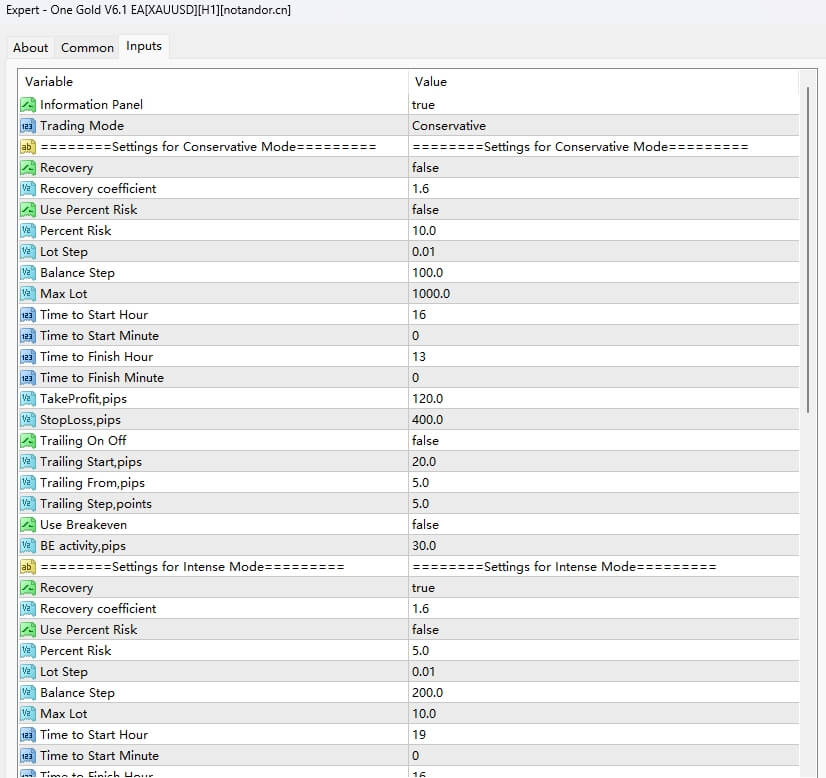826x778 pixels.
Task: Click the icon next to Trailing Start,pips
Action: 28,462
